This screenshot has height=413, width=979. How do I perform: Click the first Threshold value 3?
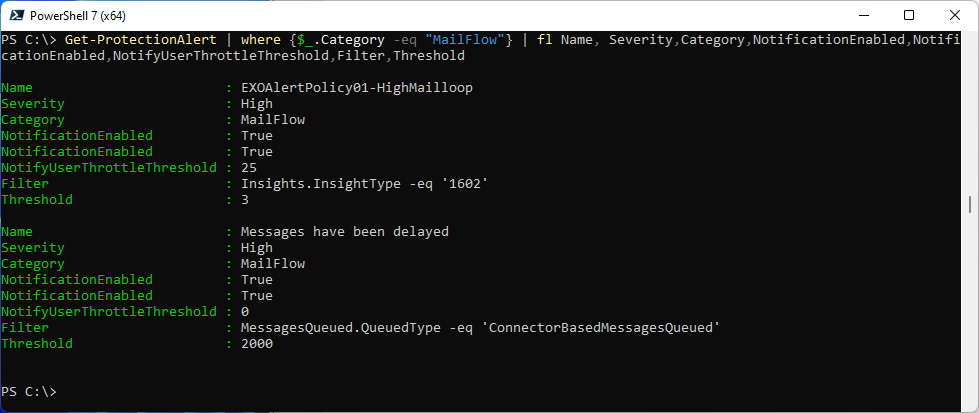click(245, 200)
